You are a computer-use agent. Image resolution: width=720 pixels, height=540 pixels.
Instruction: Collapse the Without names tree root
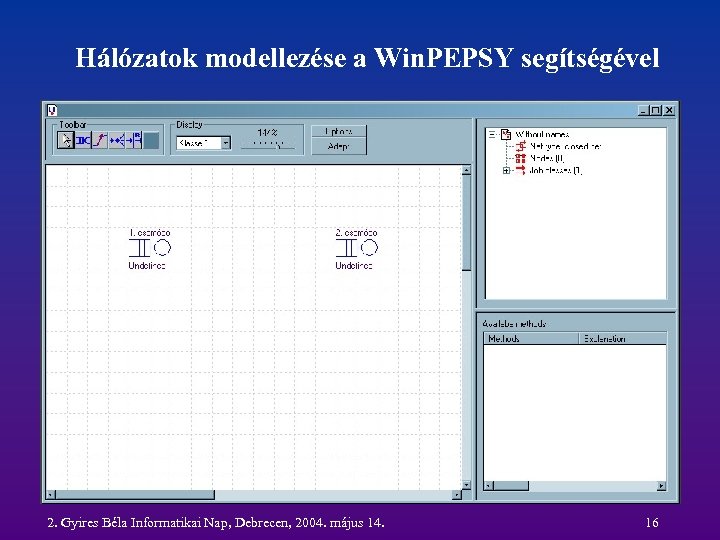[x=492, y=135]
